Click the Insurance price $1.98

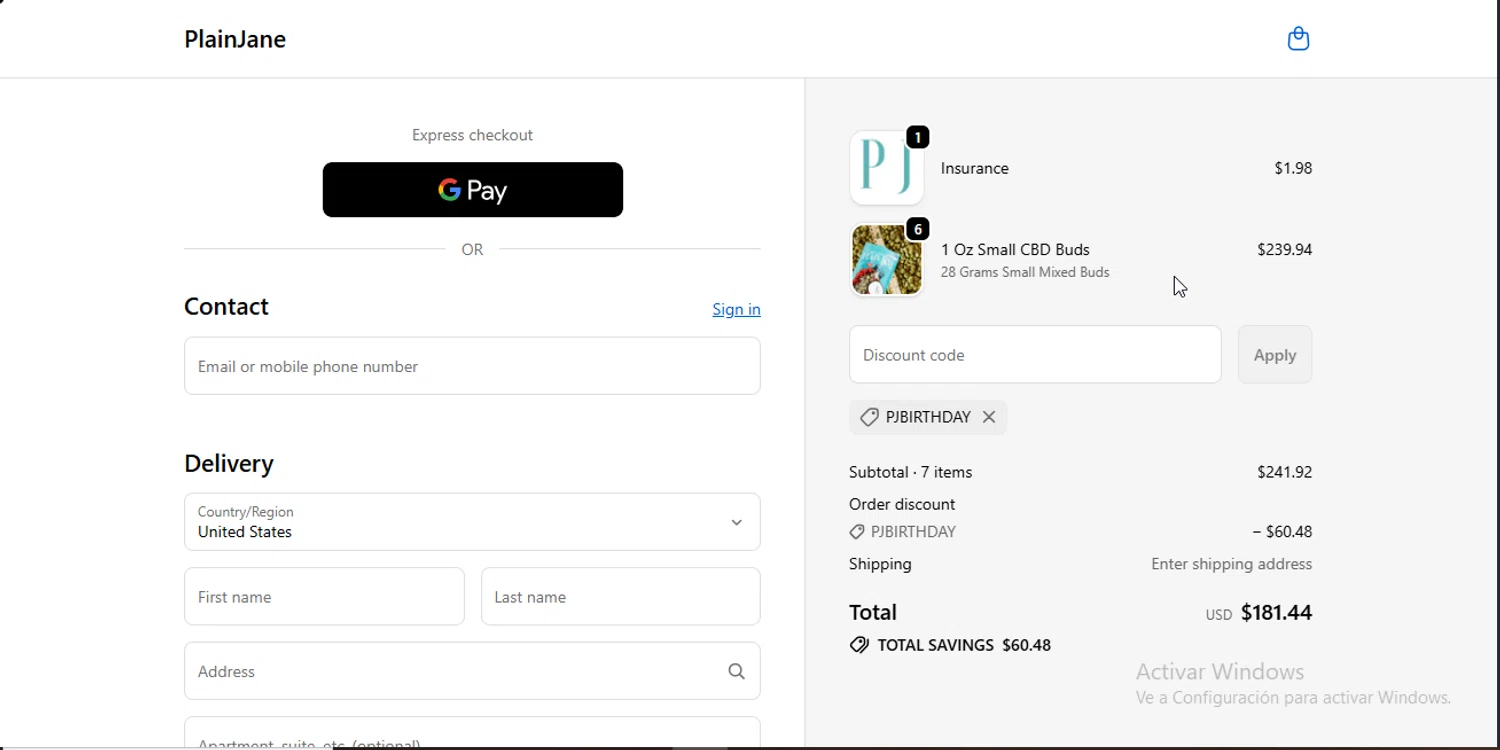tap(1293, 168)
